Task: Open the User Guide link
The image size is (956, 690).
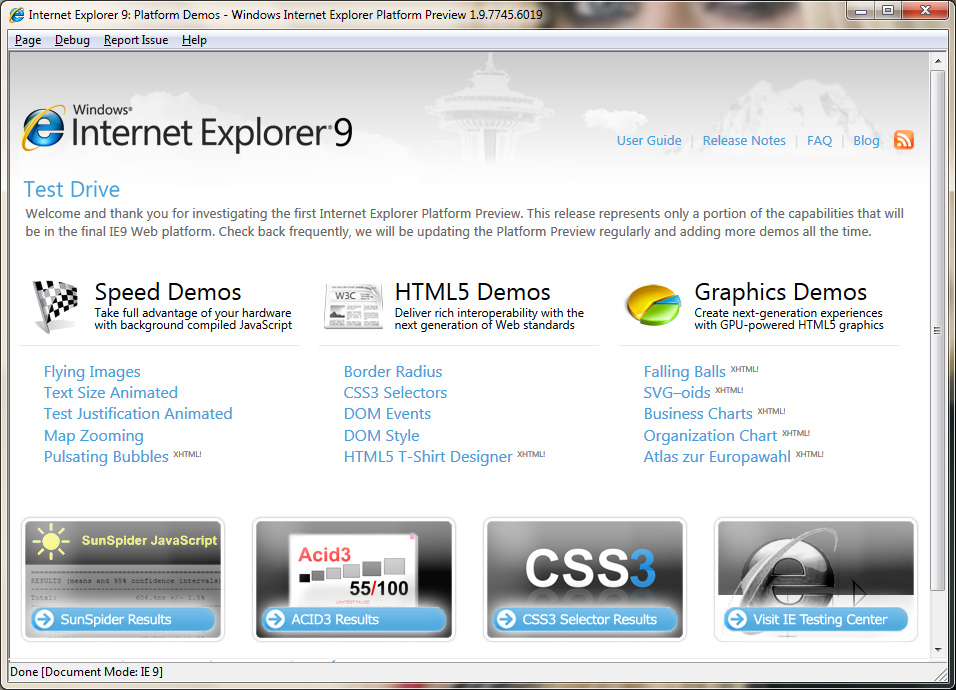Action: pos(649,140)
